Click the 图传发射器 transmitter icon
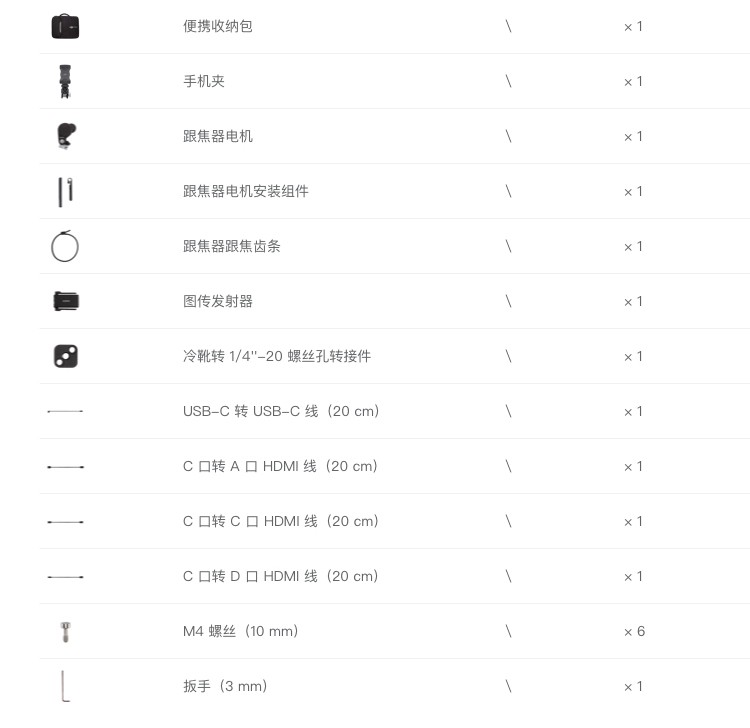750x728 pixels. pyautogui.click(x=66, y=301)
